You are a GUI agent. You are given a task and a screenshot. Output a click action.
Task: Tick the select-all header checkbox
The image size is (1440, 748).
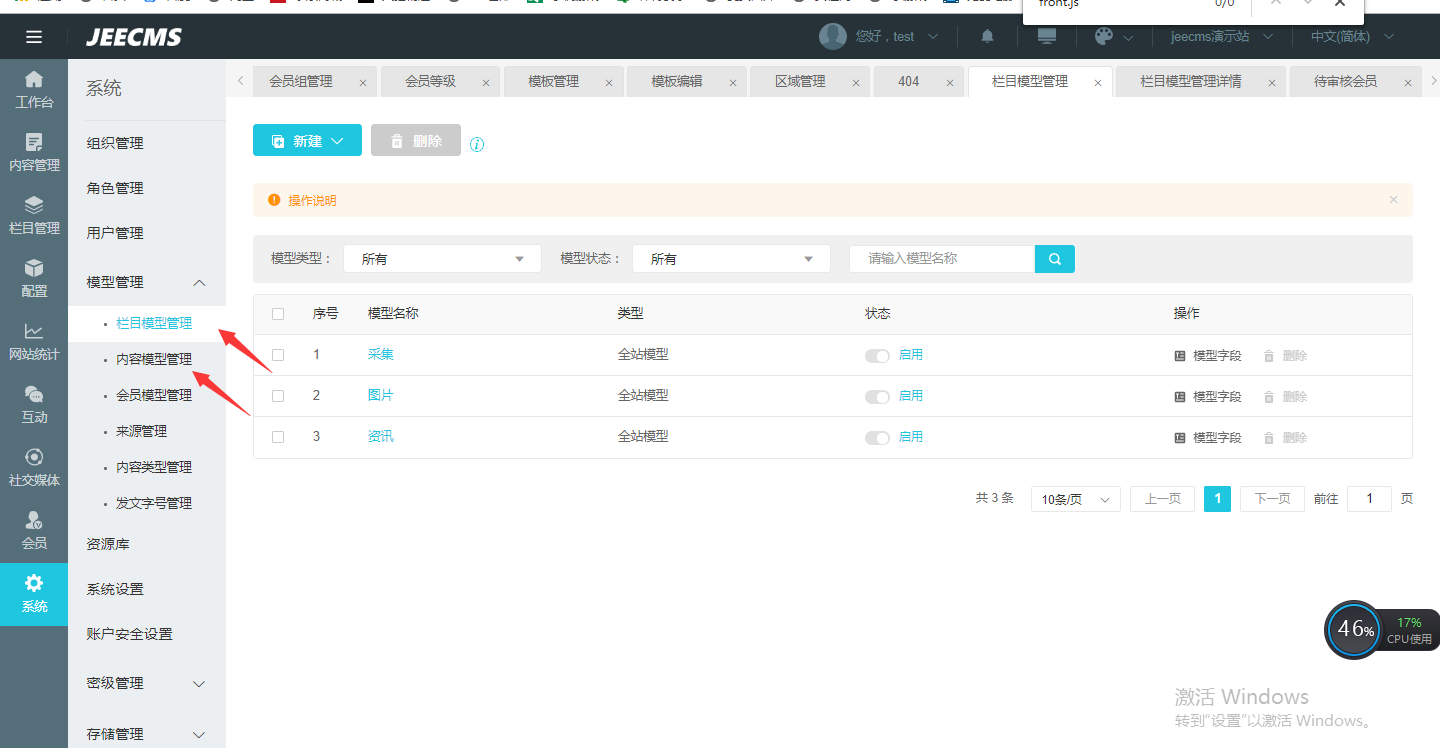coord(278,314)
